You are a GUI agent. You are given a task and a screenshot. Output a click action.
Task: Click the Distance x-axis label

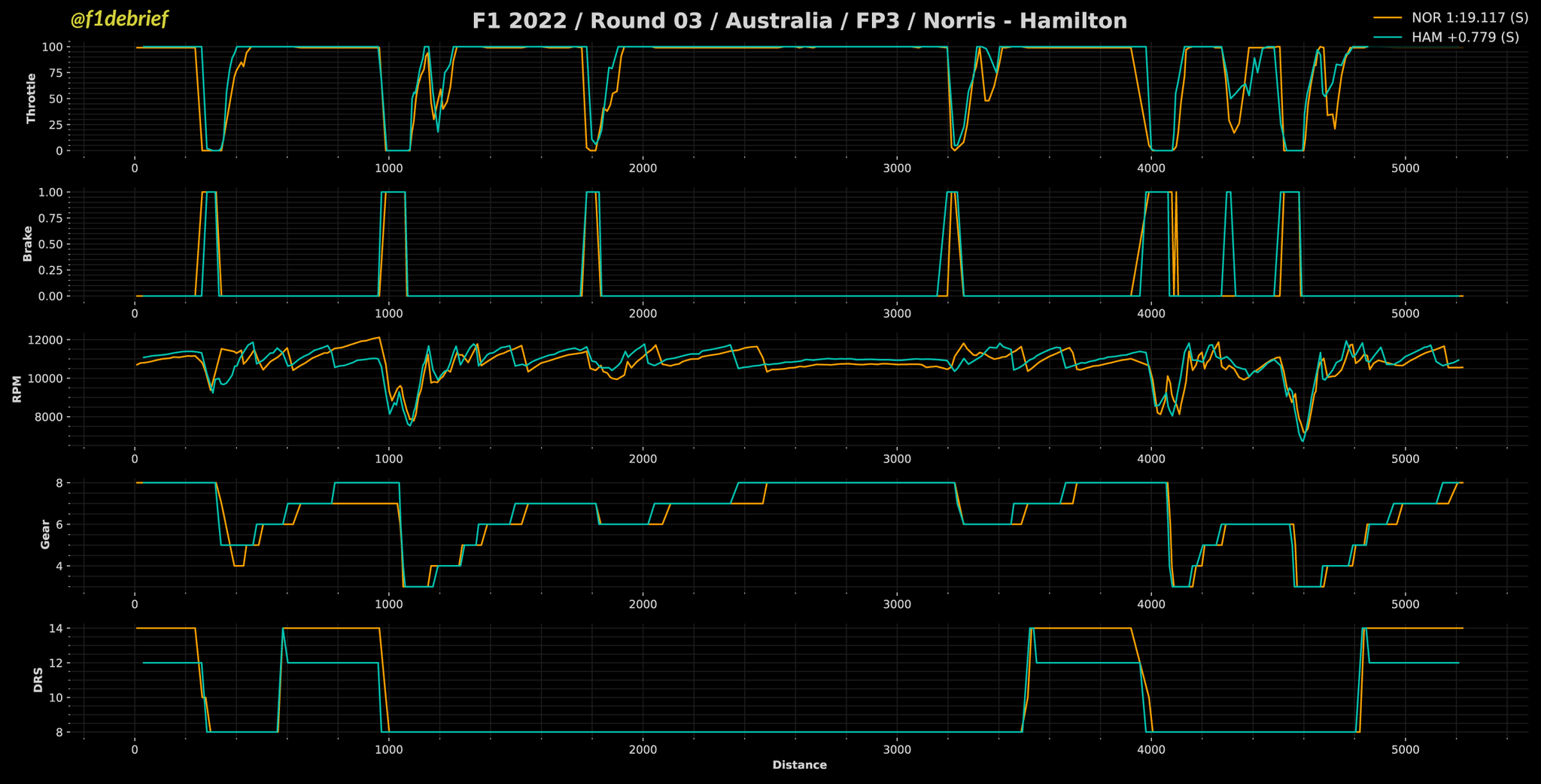(799, 765)
